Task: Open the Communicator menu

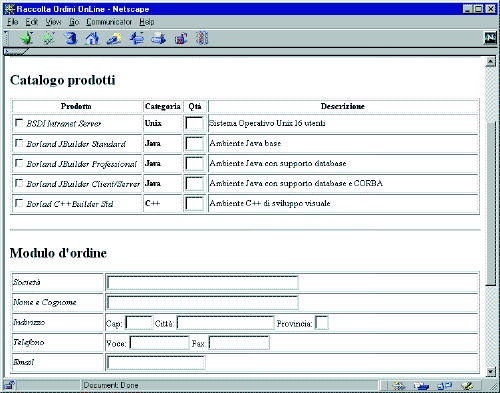Action: tap(109, 22)
